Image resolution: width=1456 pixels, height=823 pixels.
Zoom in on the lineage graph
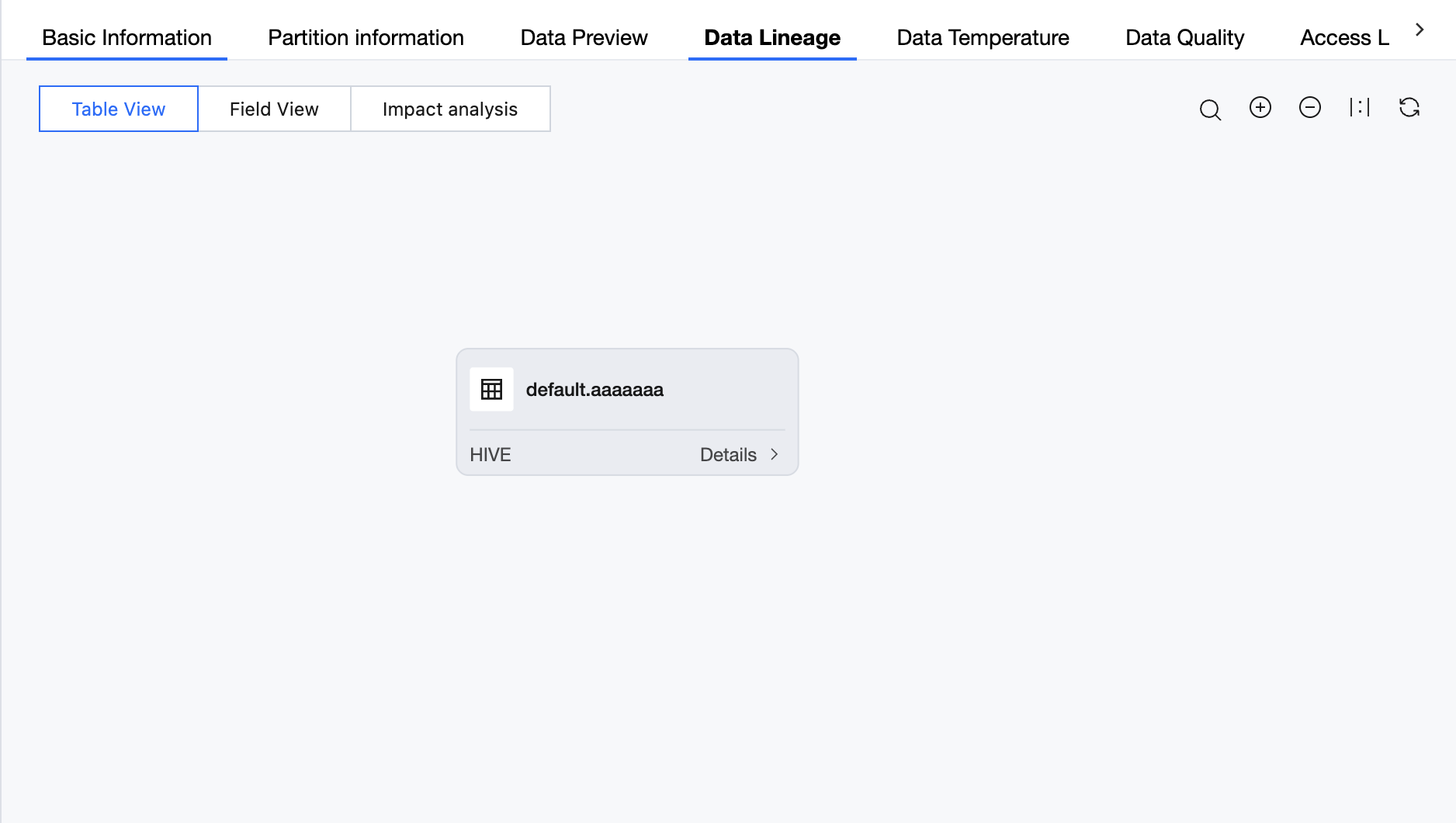click(x=1260, y=107)
